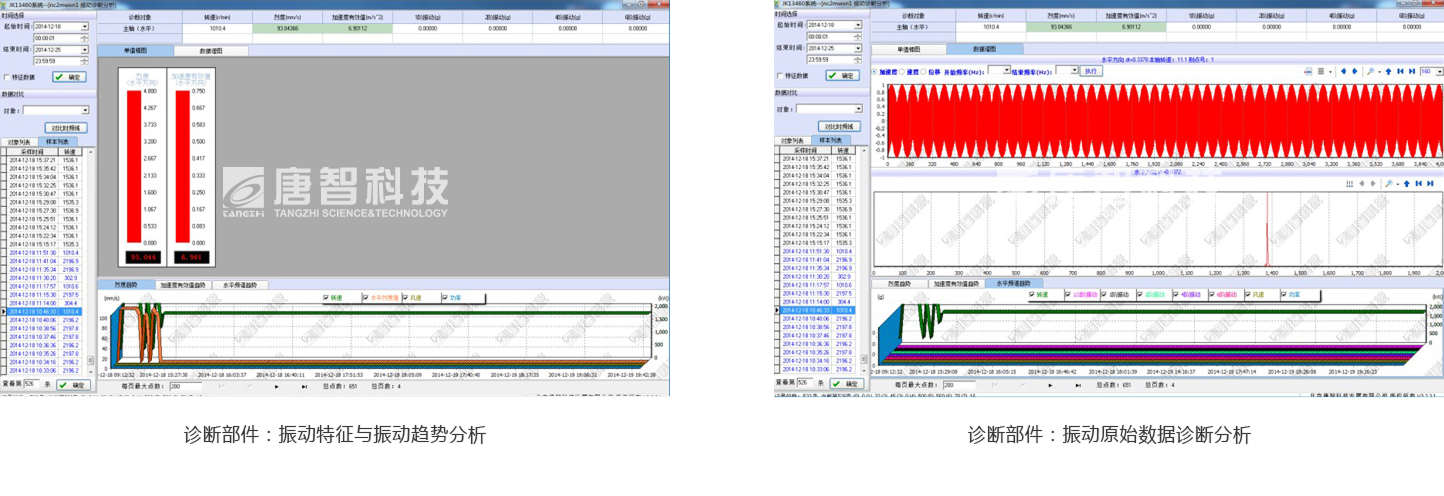
Task: Expand the 对象 combo box in the right window
Action: pyautogui.click(x=857, y=108)
